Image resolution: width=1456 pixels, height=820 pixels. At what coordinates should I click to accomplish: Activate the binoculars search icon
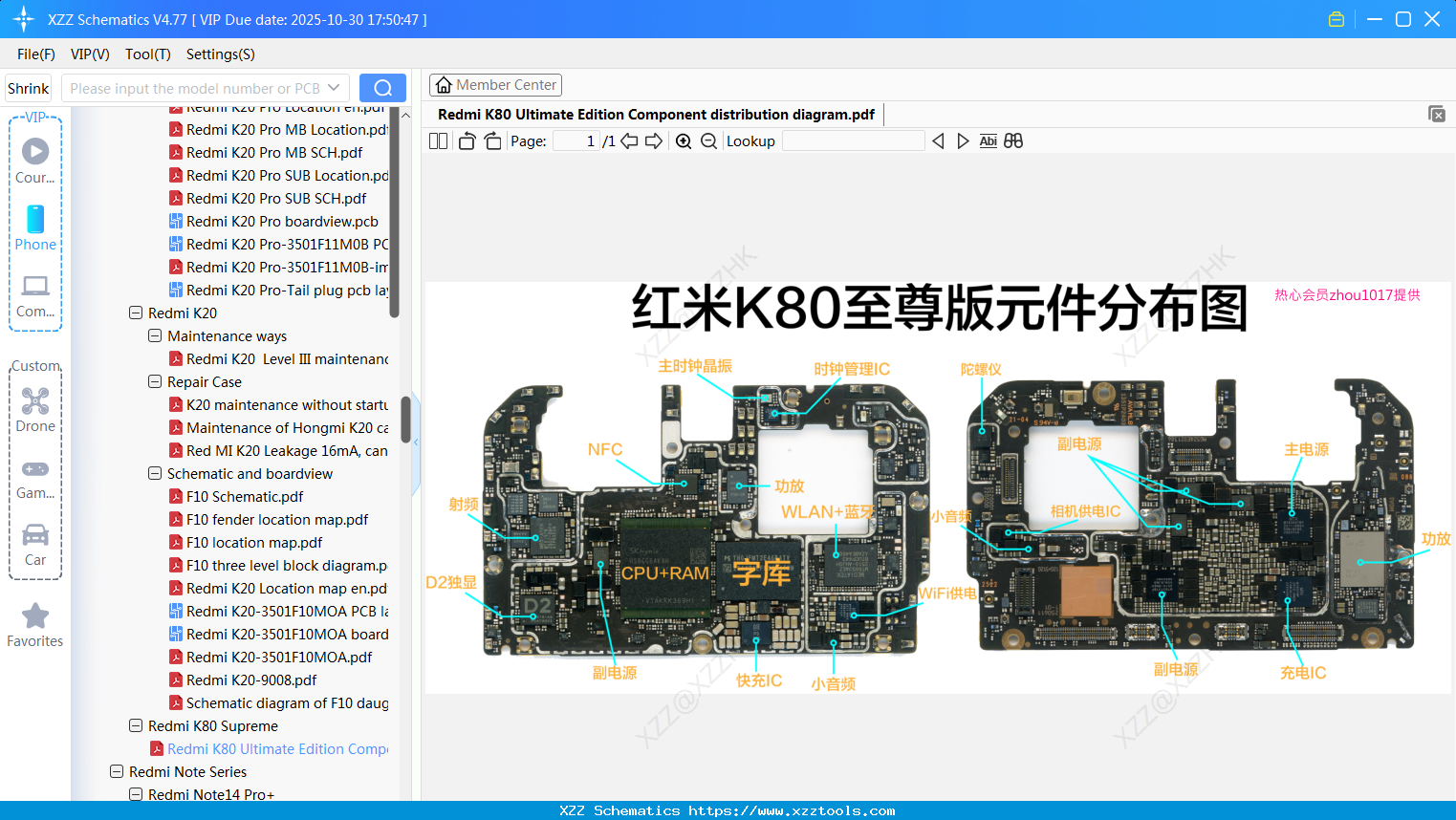pyautogui.click(x=1013, y=140)
